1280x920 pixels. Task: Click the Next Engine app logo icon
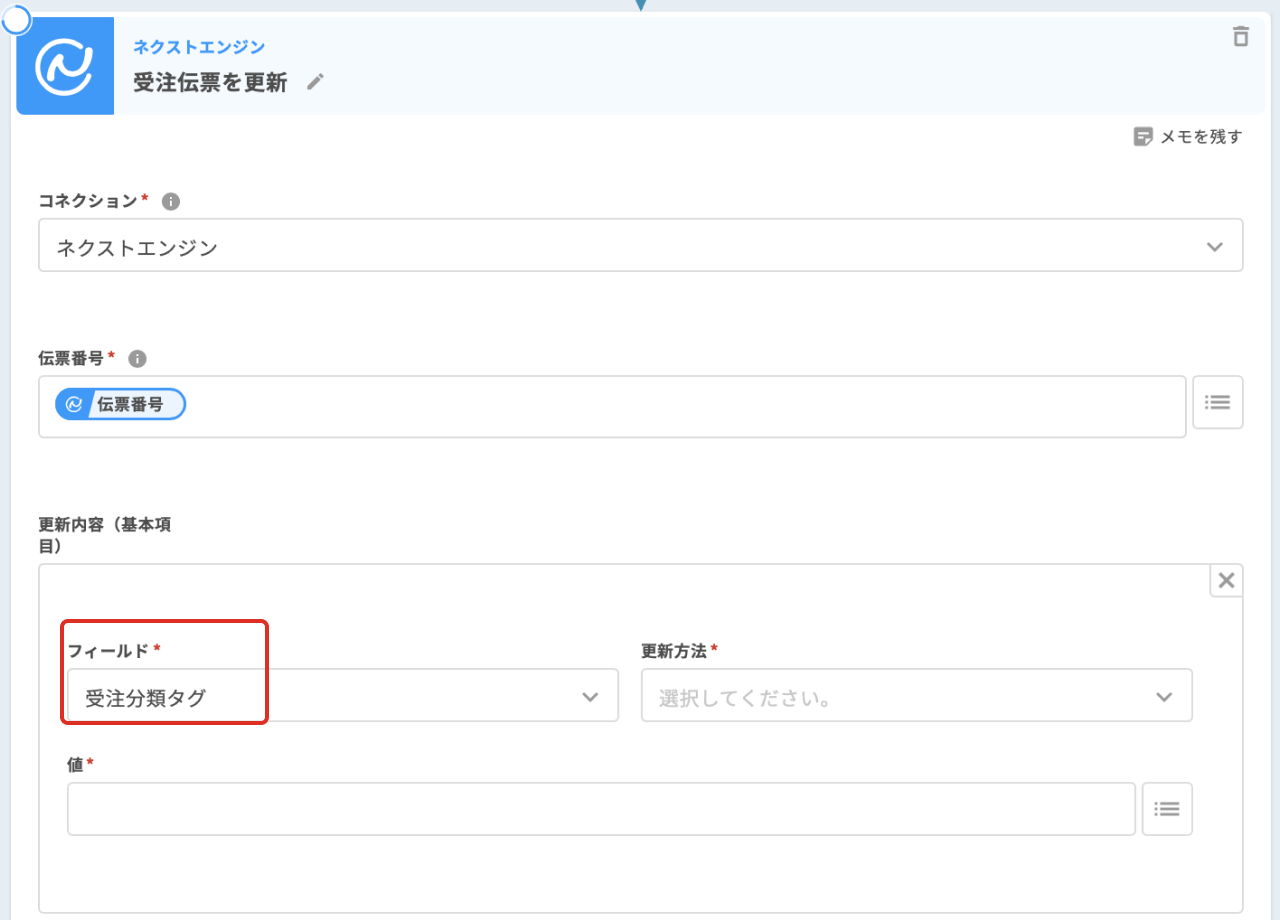click(x=65, y=66)
